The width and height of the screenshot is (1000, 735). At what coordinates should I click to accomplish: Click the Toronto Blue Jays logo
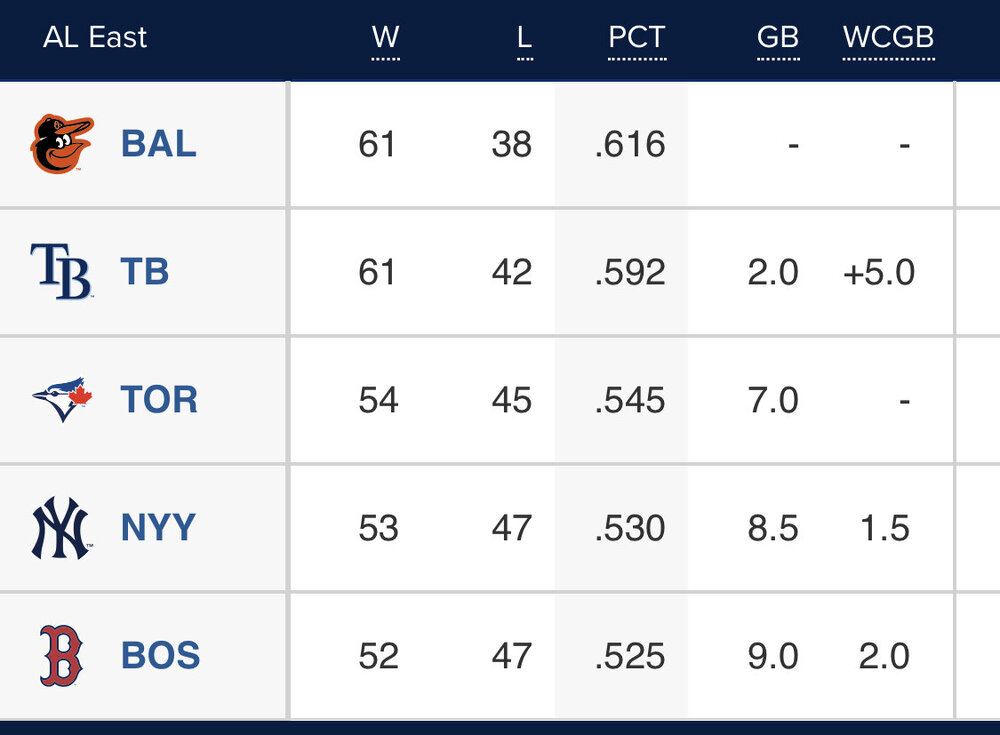point(62,400)
